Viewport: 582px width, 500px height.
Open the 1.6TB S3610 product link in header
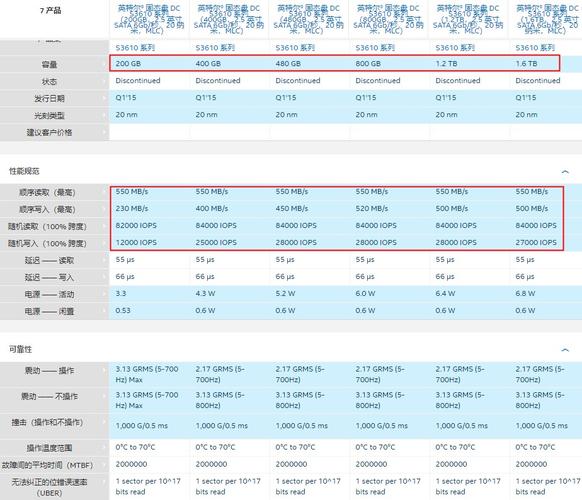pyautogui.click(x=547, y=19)
